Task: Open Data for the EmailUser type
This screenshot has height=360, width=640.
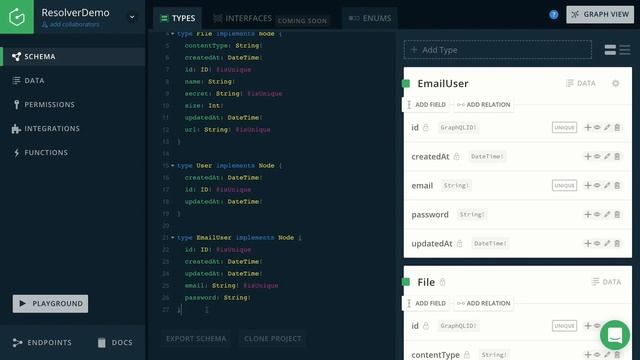Action: (581, 83)
